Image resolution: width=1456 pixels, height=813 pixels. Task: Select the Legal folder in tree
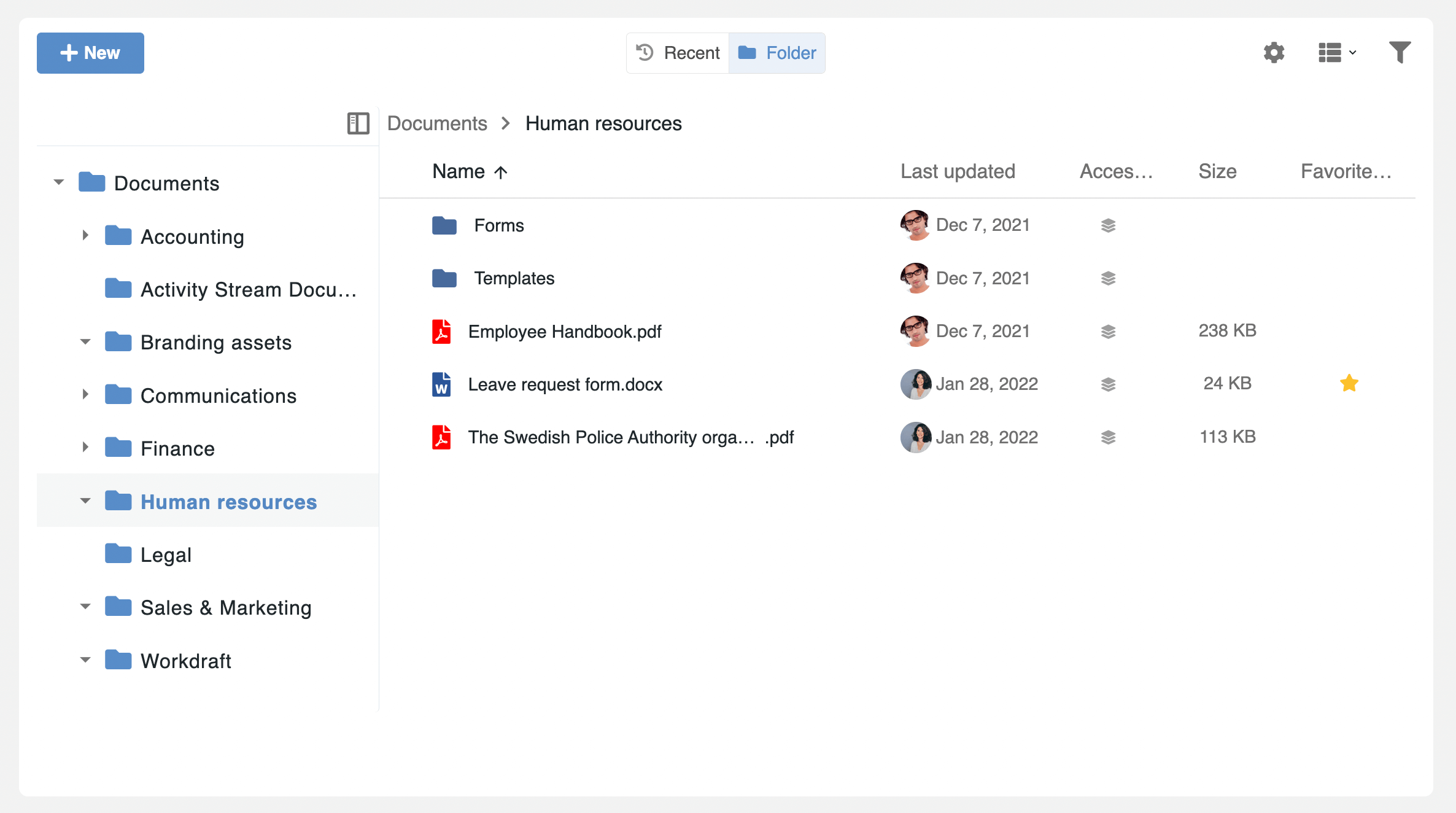(166, 554)
